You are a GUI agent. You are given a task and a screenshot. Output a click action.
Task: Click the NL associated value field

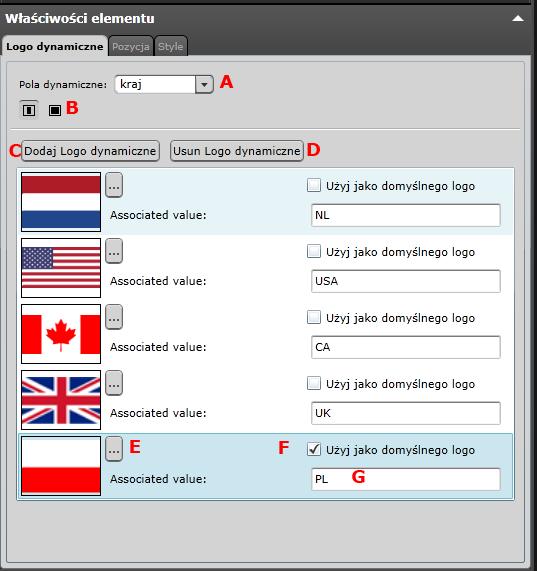pos(406,215)
